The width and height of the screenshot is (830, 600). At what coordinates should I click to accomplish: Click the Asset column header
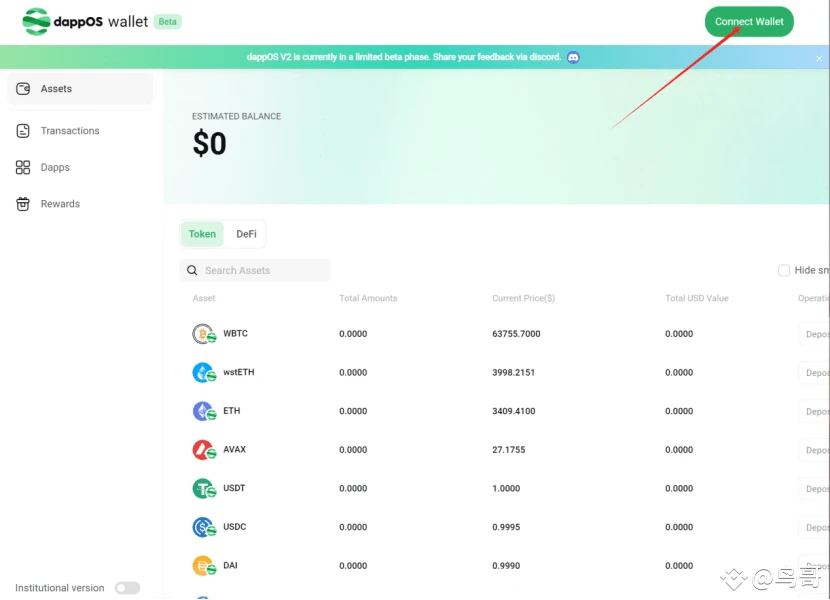[204, 298]
